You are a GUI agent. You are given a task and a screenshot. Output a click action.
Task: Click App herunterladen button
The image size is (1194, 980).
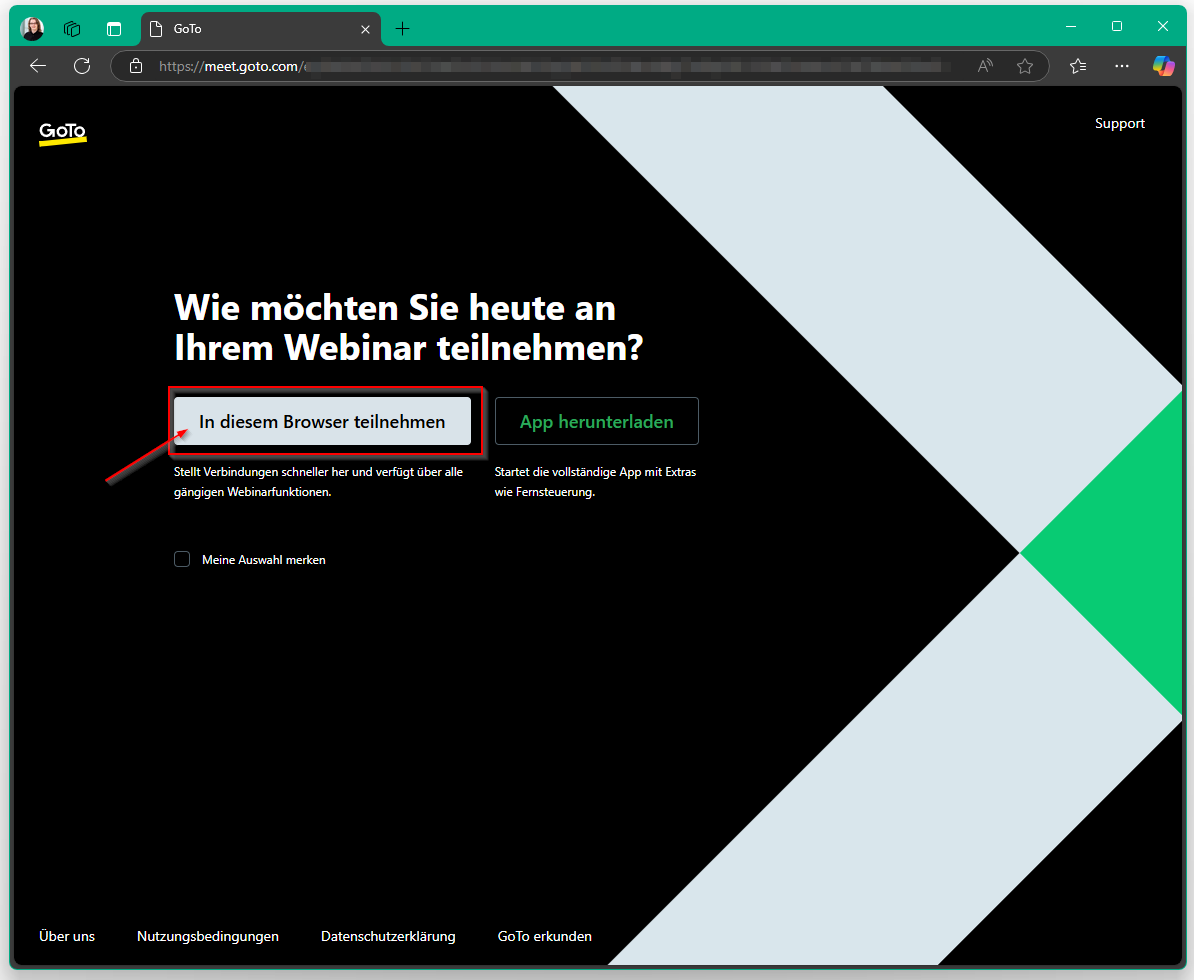[596, 421]
